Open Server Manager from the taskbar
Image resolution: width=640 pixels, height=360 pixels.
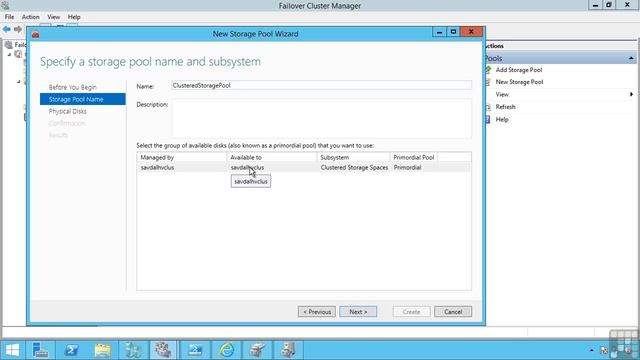tap(41, 350)
